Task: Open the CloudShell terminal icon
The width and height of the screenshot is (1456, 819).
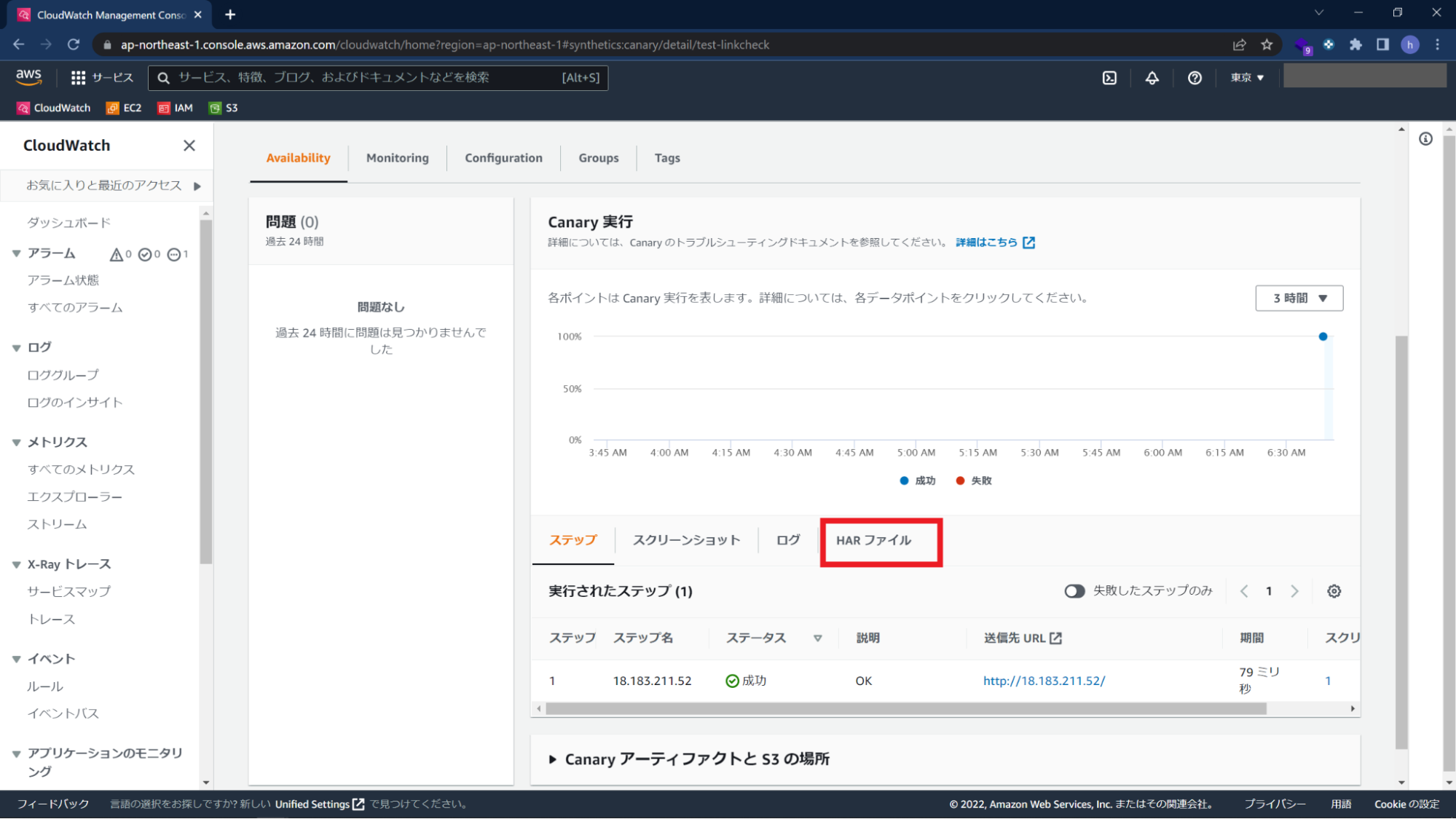Action: 1109,78
